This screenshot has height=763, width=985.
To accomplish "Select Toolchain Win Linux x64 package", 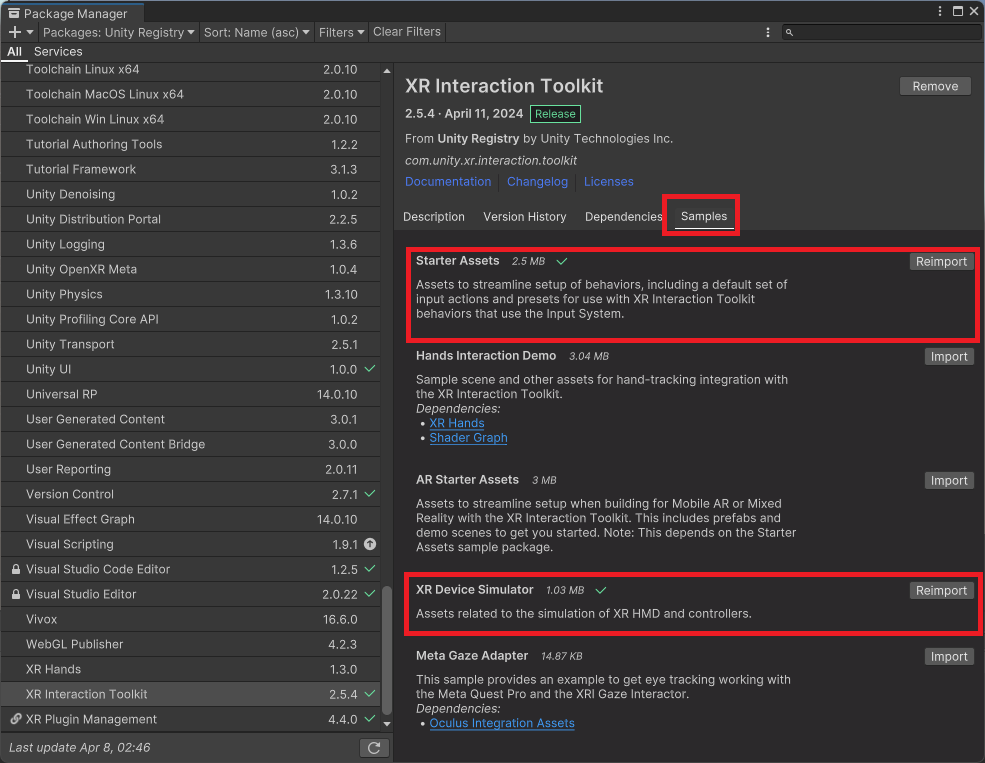I will point(190,119).
